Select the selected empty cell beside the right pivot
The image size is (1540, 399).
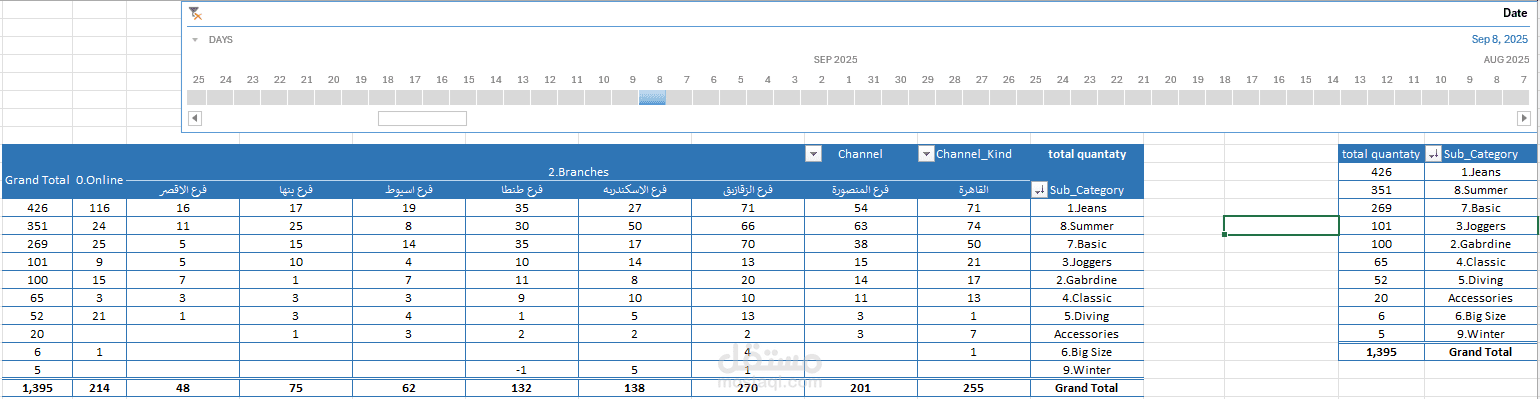point(1281,226)
